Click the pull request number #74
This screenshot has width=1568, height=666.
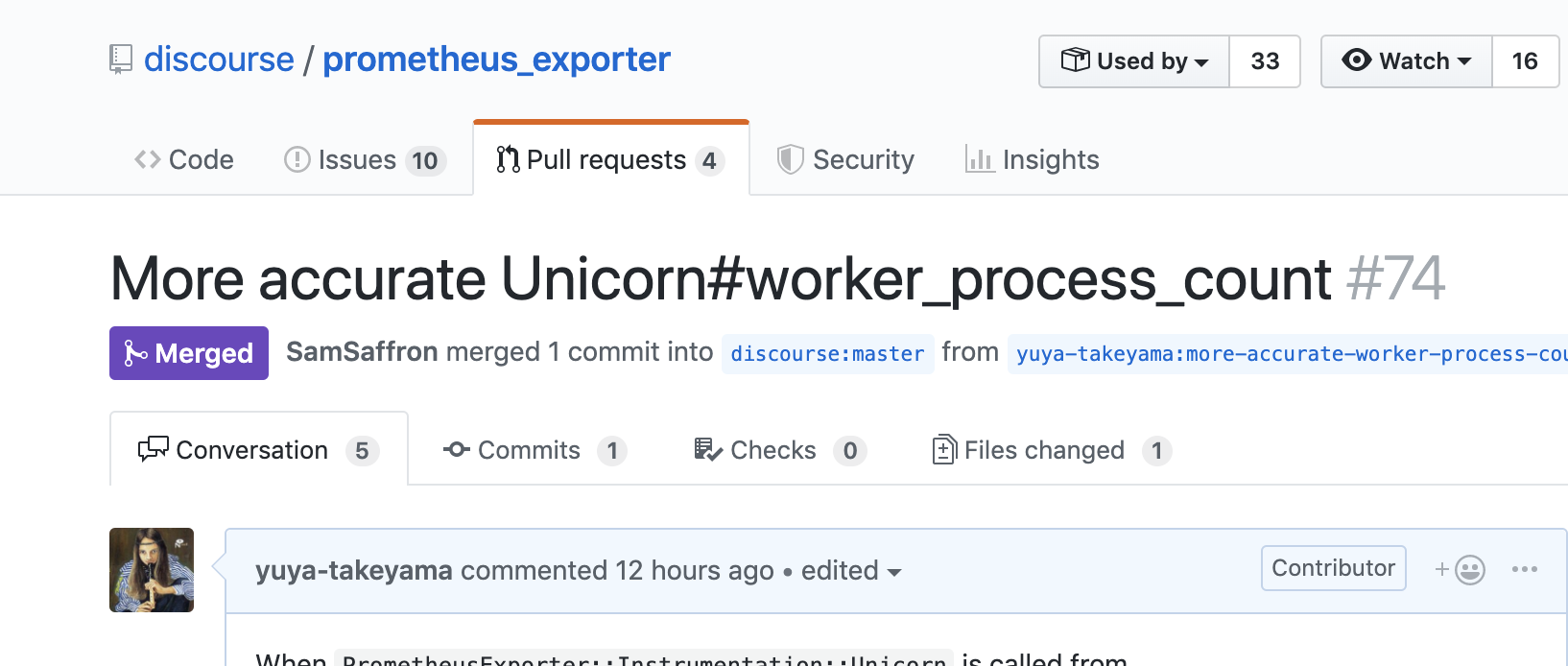(1395, 279)
